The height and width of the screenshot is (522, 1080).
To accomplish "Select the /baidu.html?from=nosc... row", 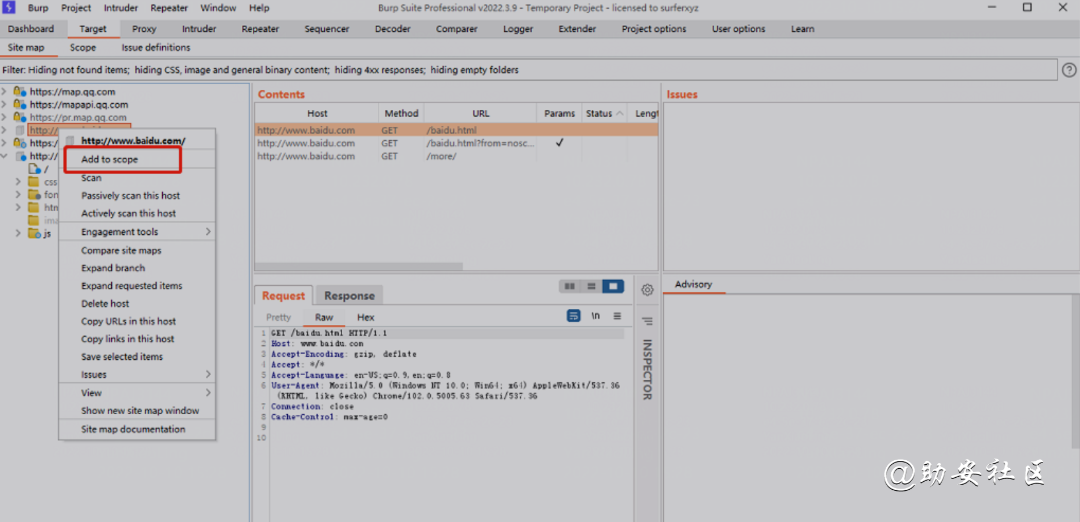I will point(456,143).
